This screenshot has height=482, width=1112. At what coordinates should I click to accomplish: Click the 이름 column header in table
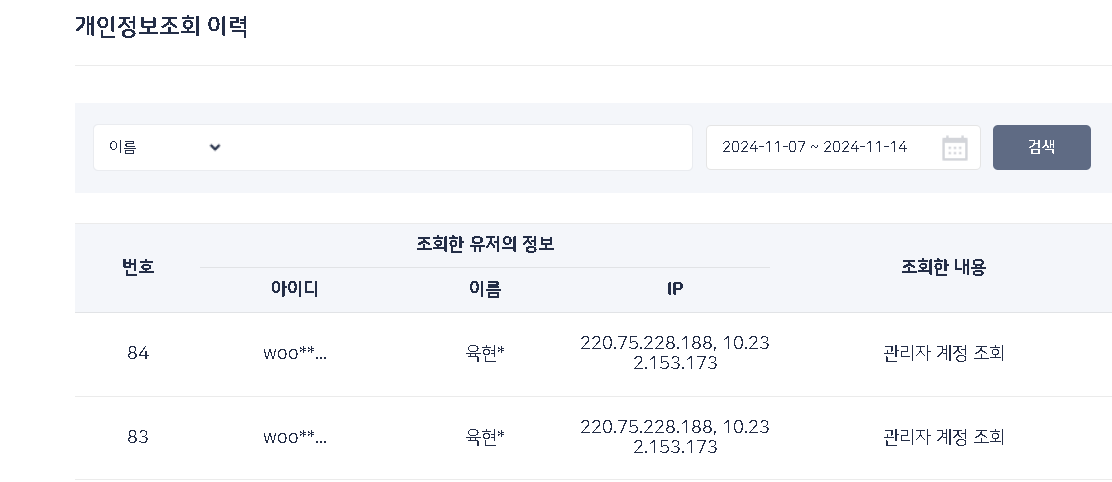click(485, 290)
